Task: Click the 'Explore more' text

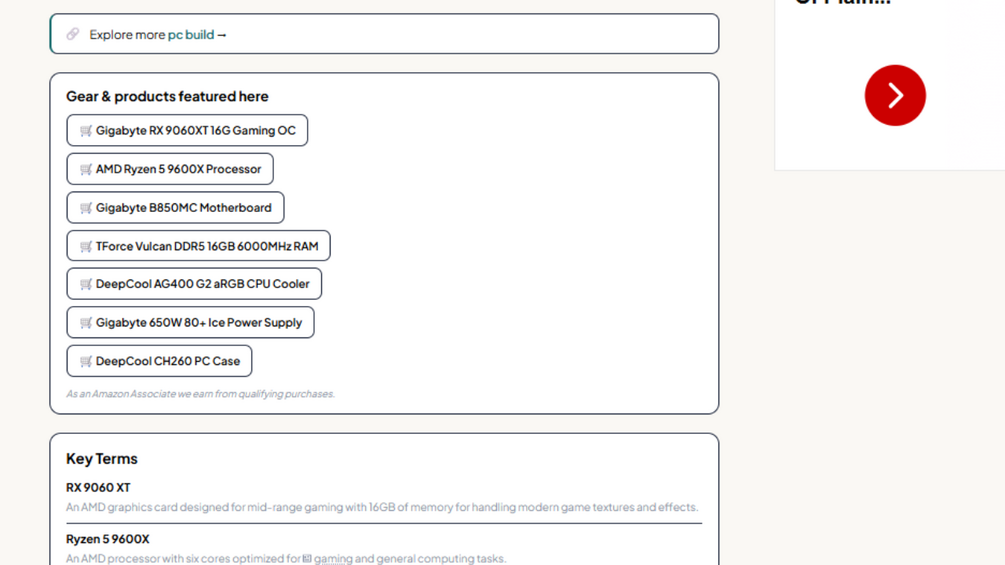Action: point(127,35)
